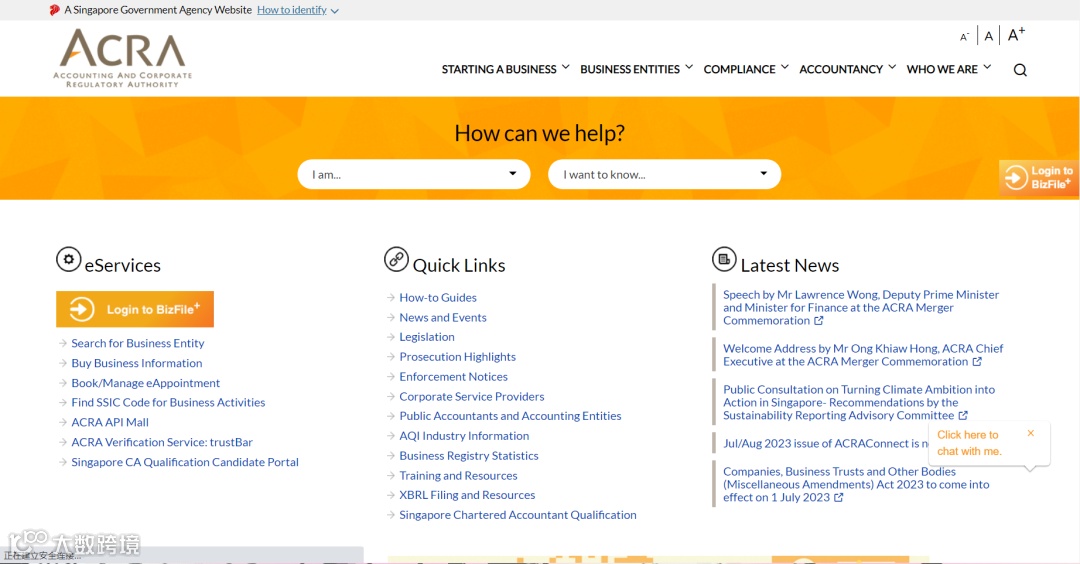
Task: Click chevron next to Business Entities
Action: pos(689,67)
